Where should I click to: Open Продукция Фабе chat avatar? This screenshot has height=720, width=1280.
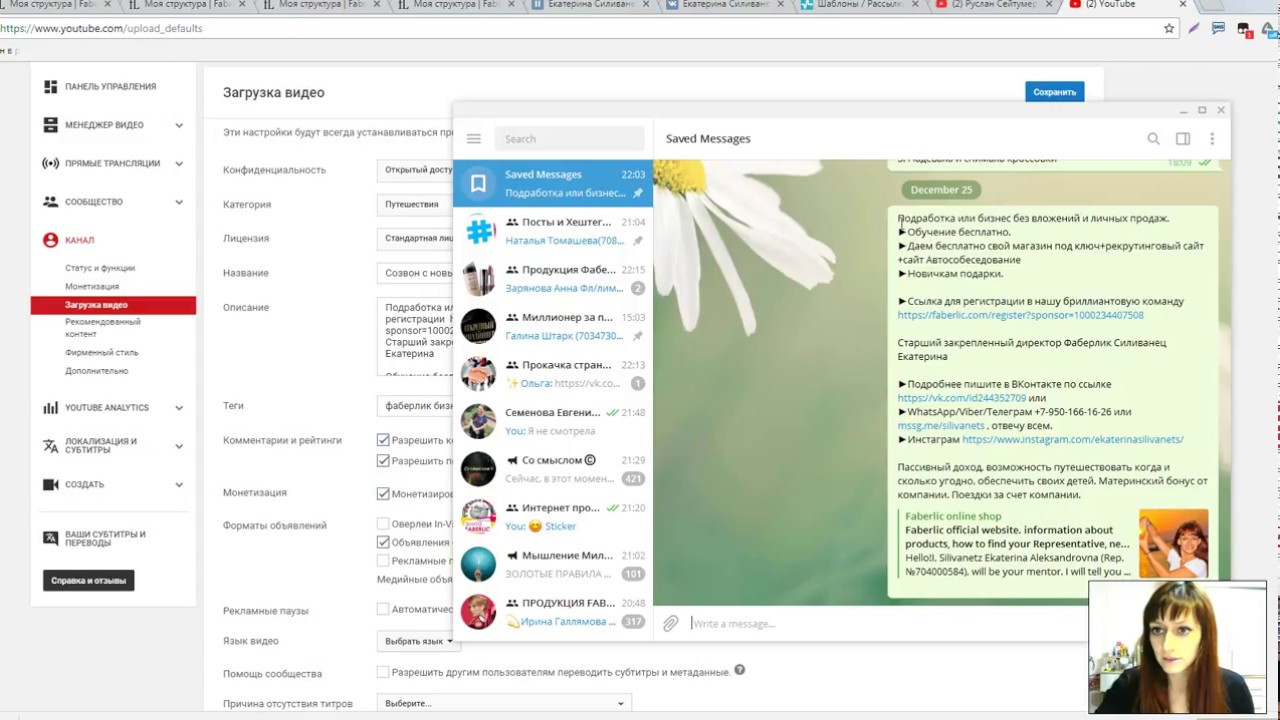(x=478, y=279)
